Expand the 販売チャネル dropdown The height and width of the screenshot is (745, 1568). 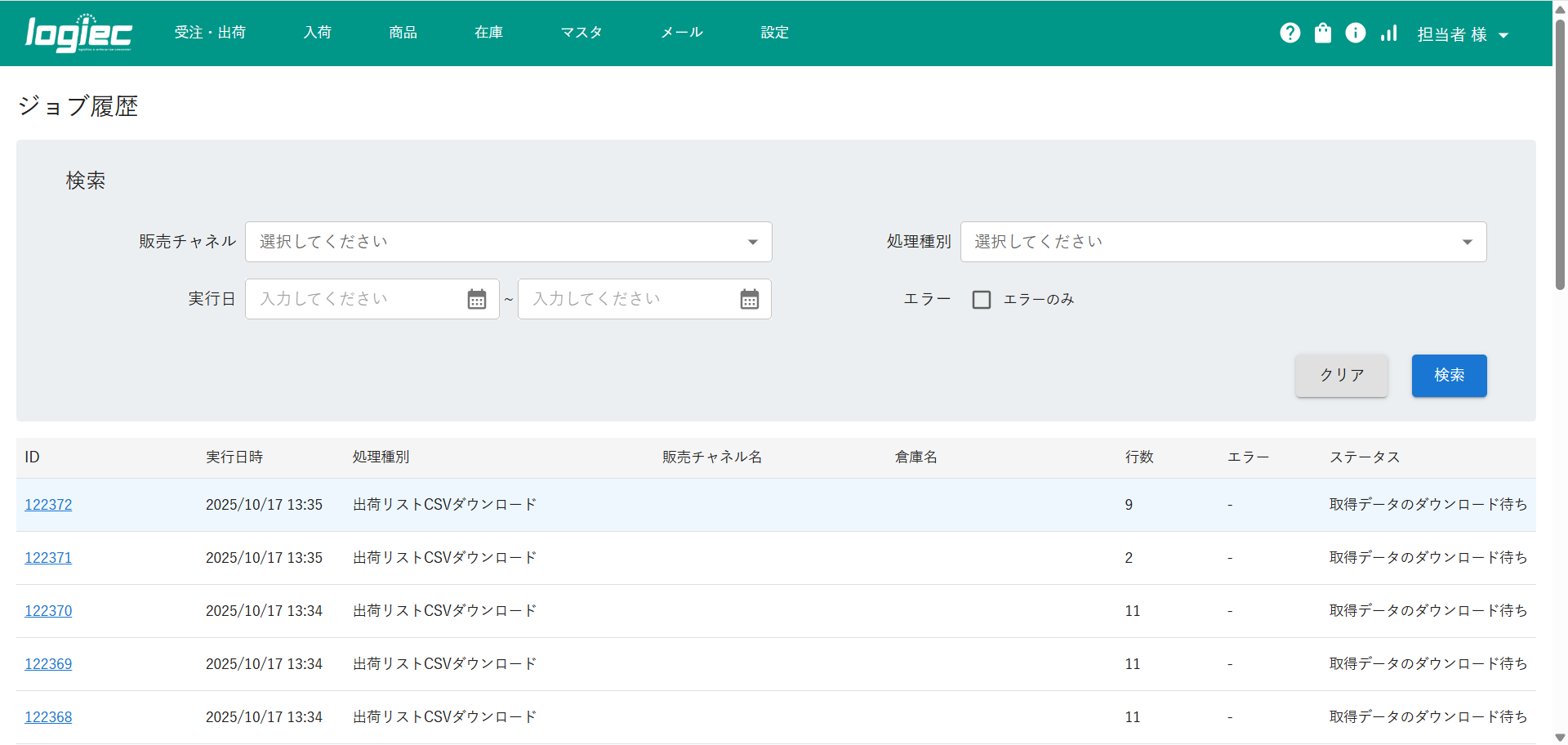coord(508,242)
